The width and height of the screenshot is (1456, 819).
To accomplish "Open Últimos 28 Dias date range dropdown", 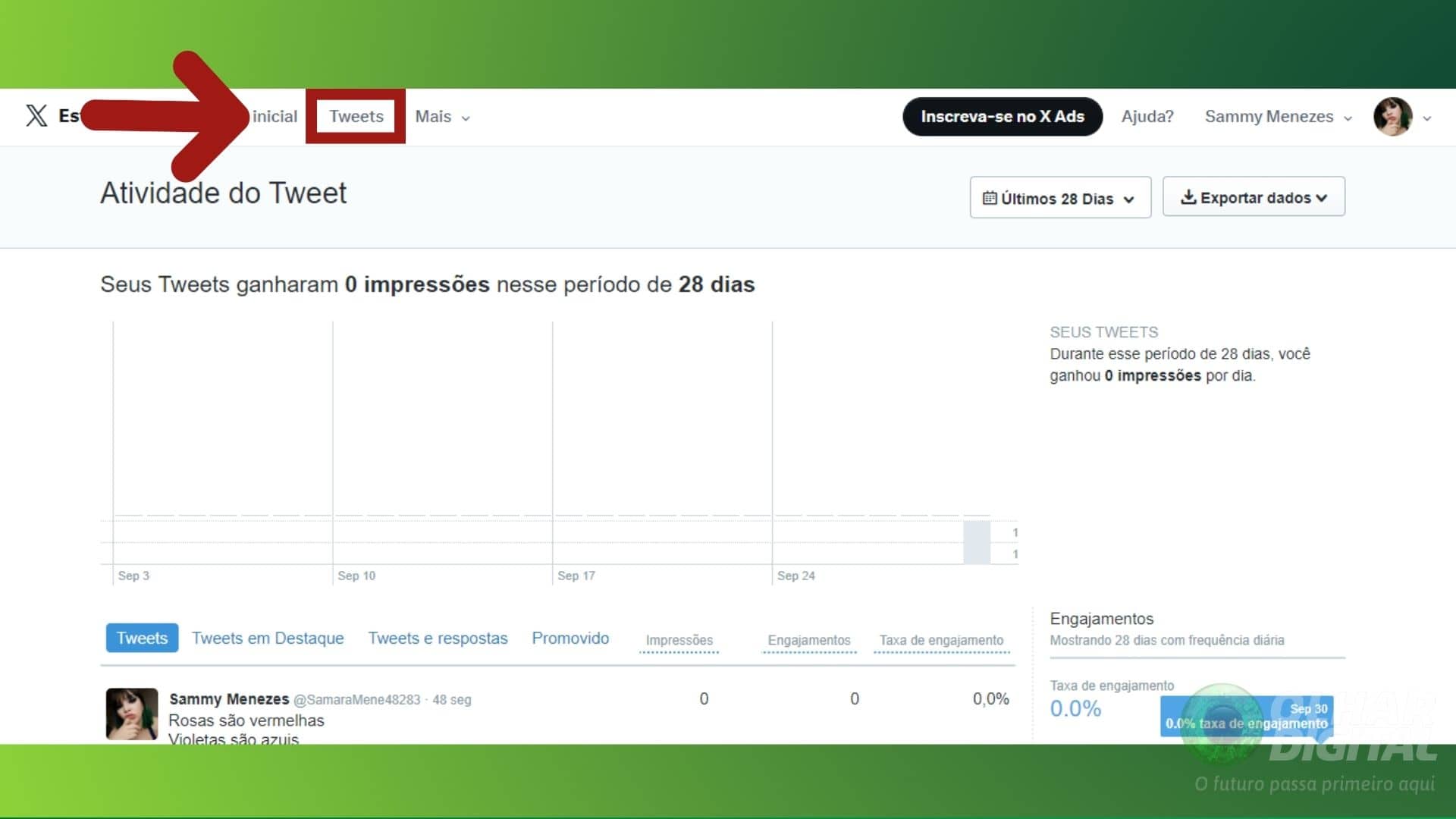I will coord(1060,198).
